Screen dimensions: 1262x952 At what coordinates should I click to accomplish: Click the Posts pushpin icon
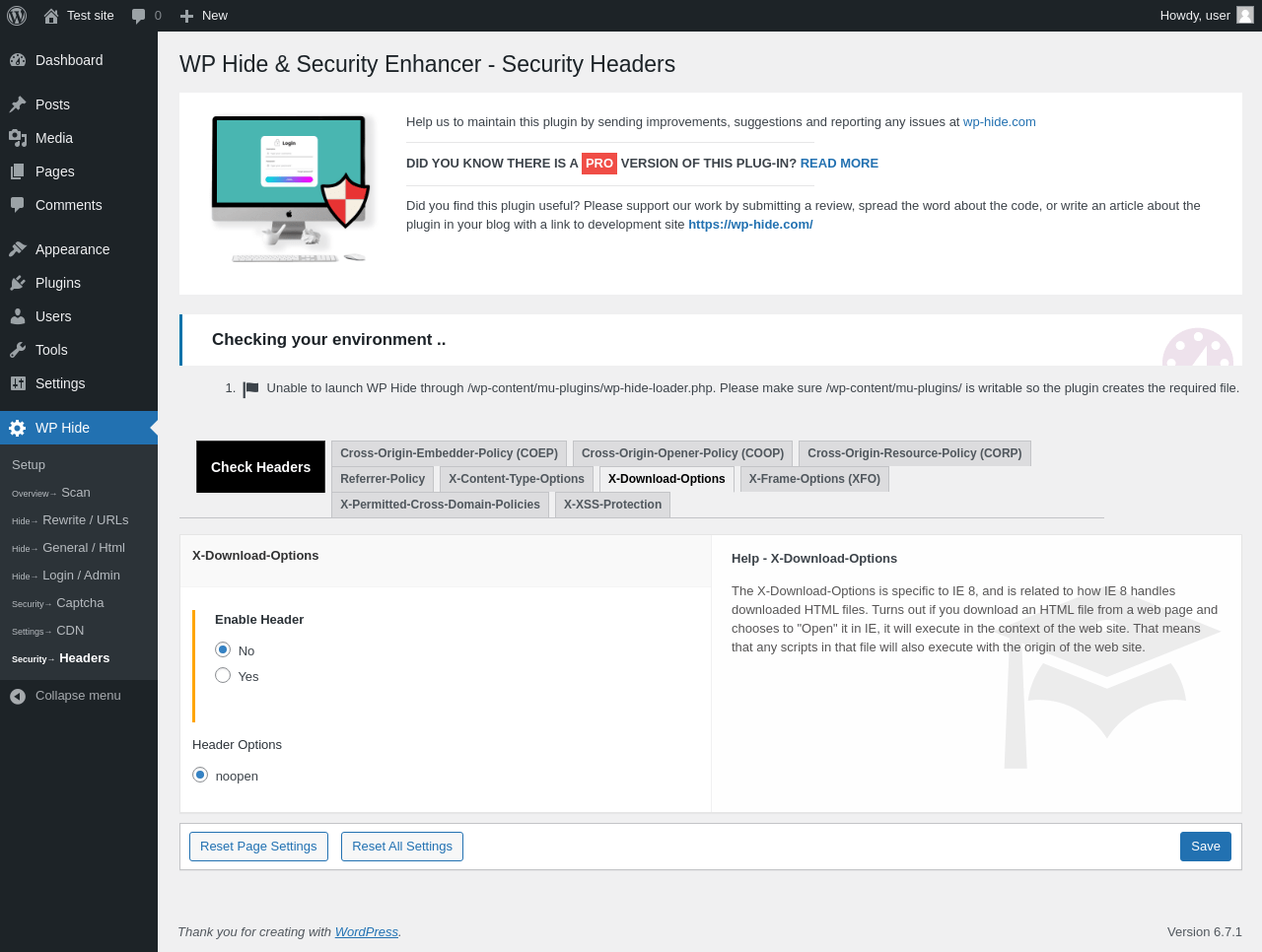click(18, 104)
